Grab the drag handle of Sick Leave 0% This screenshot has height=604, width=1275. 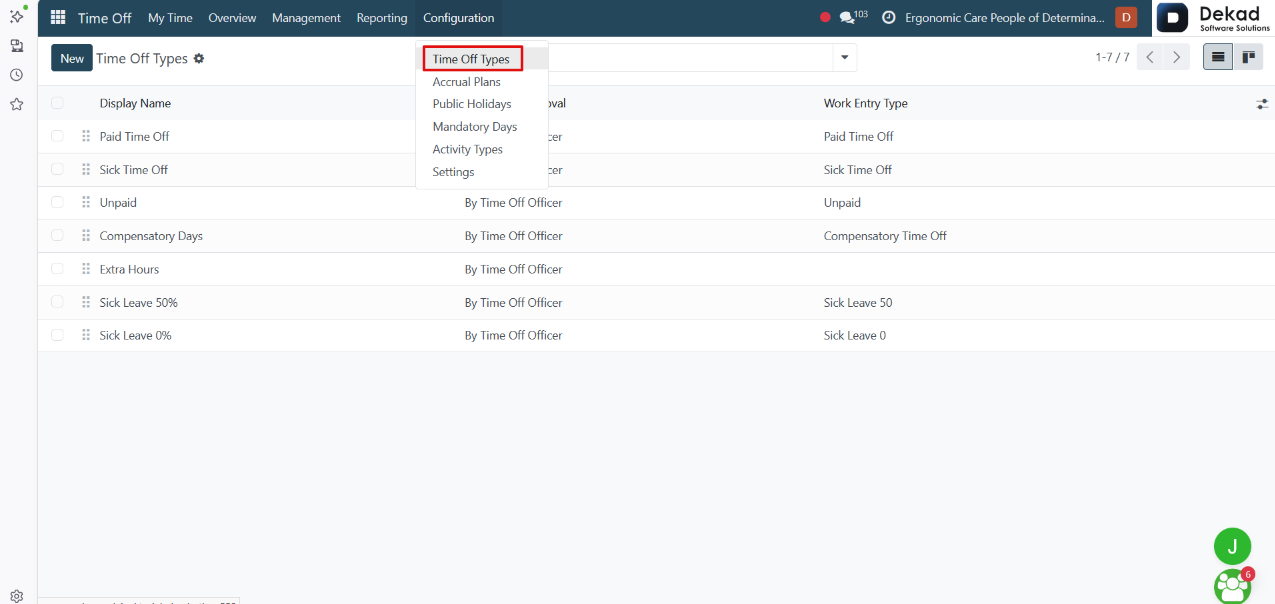pos(86,335)
